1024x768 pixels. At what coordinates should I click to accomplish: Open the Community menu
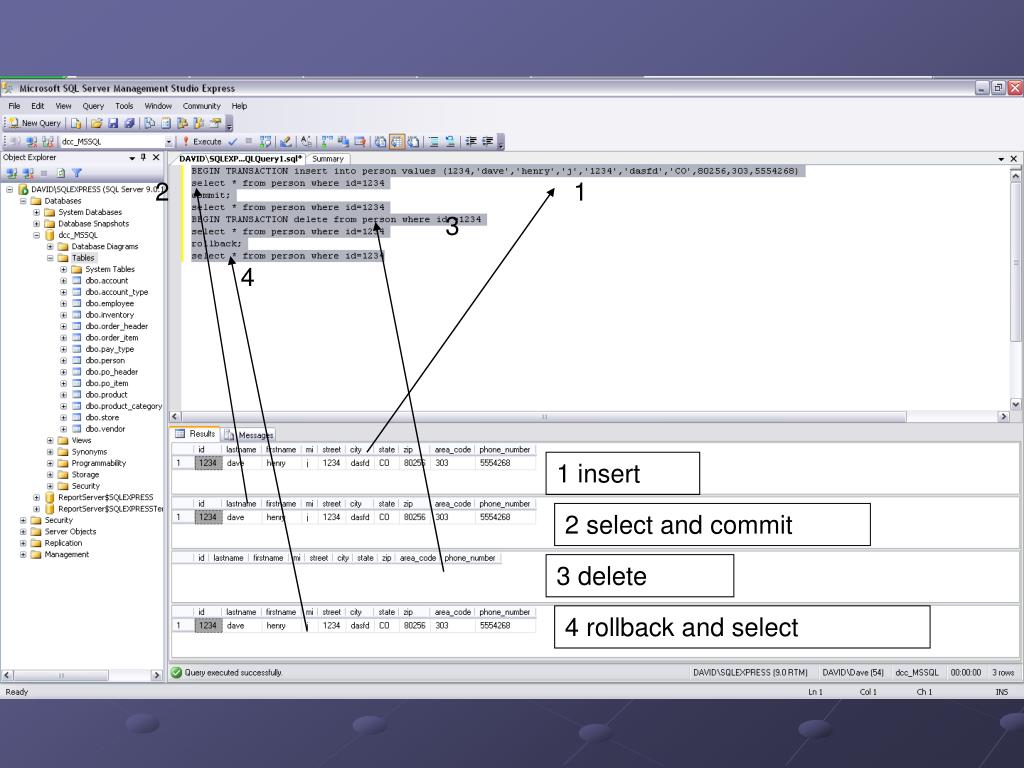201,106
